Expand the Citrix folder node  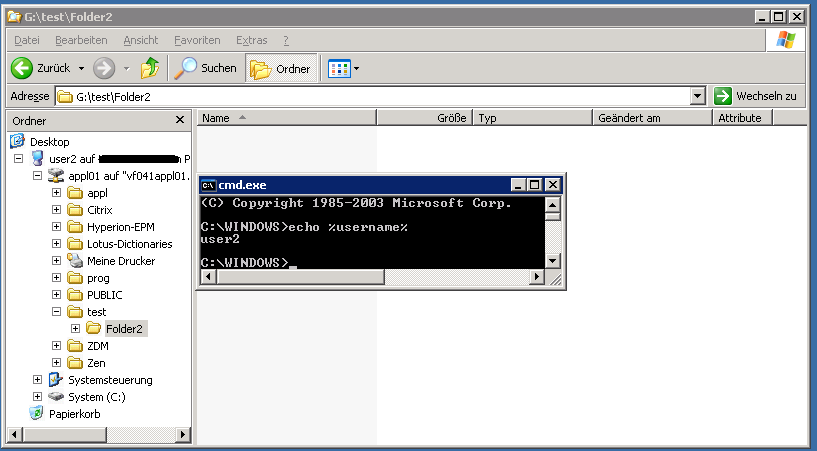tap(56, 209)
